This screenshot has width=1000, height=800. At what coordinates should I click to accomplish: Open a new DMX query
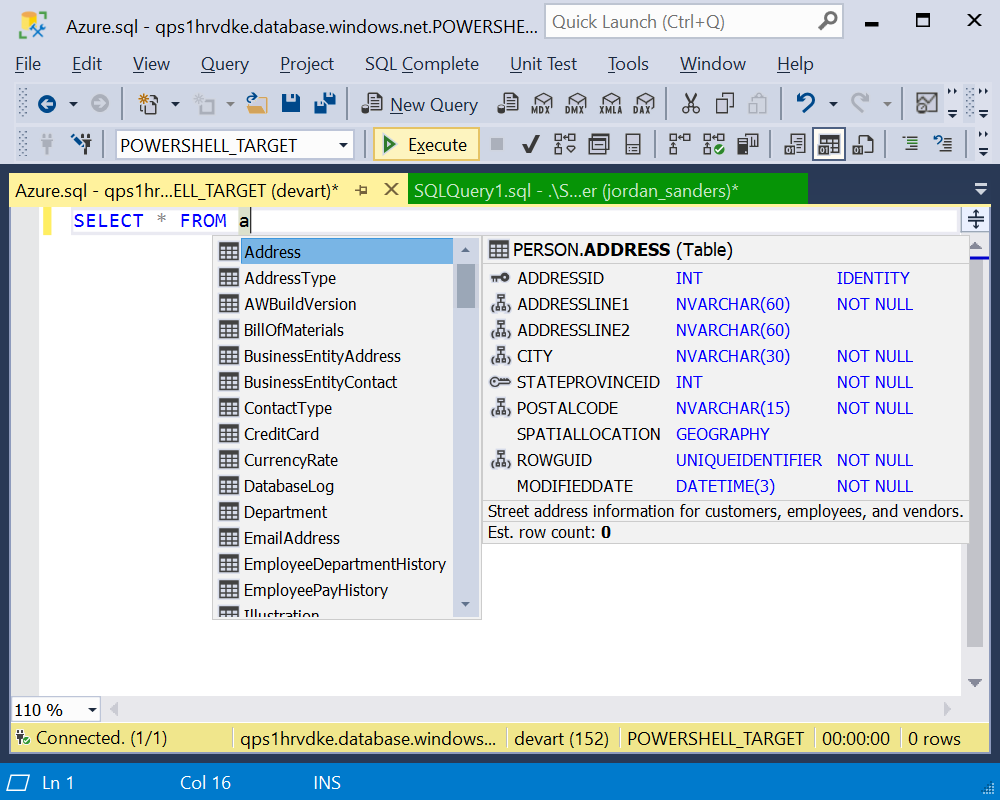[x=576, y=103]
